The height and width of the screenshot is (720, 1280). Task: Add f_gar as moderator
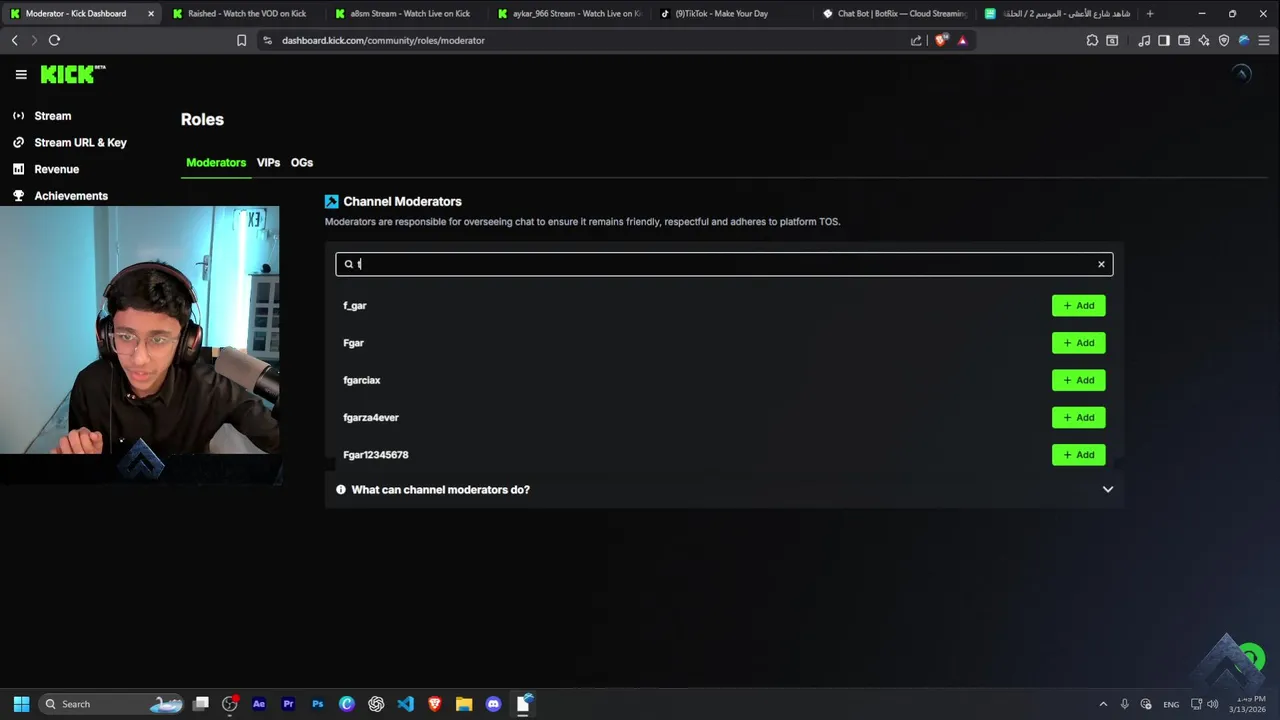pos(1078,305)
